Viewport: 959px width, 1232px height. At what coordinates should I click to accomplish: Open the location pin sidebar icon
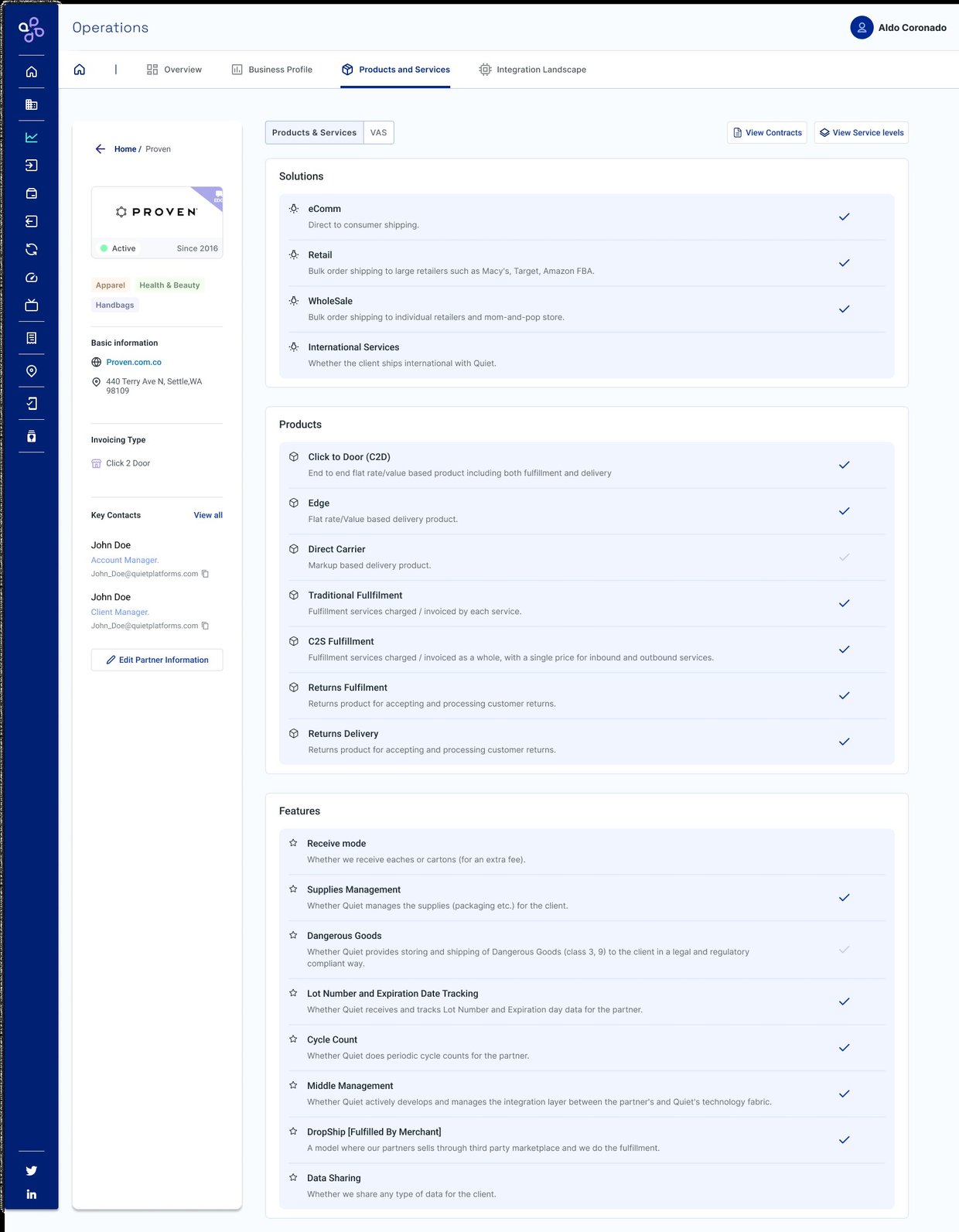coord(32,371)
